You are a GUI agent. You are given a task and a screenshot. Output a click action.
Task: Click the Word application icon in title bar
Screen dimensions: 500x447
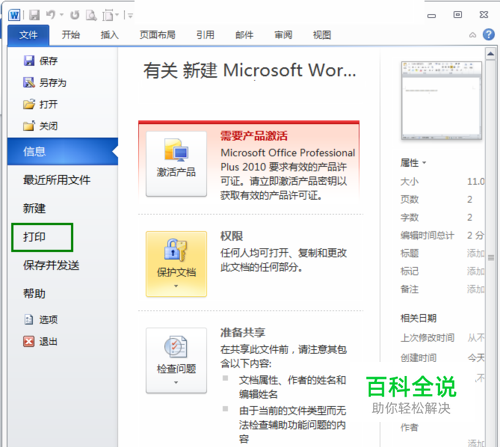(x=14, y=15)
